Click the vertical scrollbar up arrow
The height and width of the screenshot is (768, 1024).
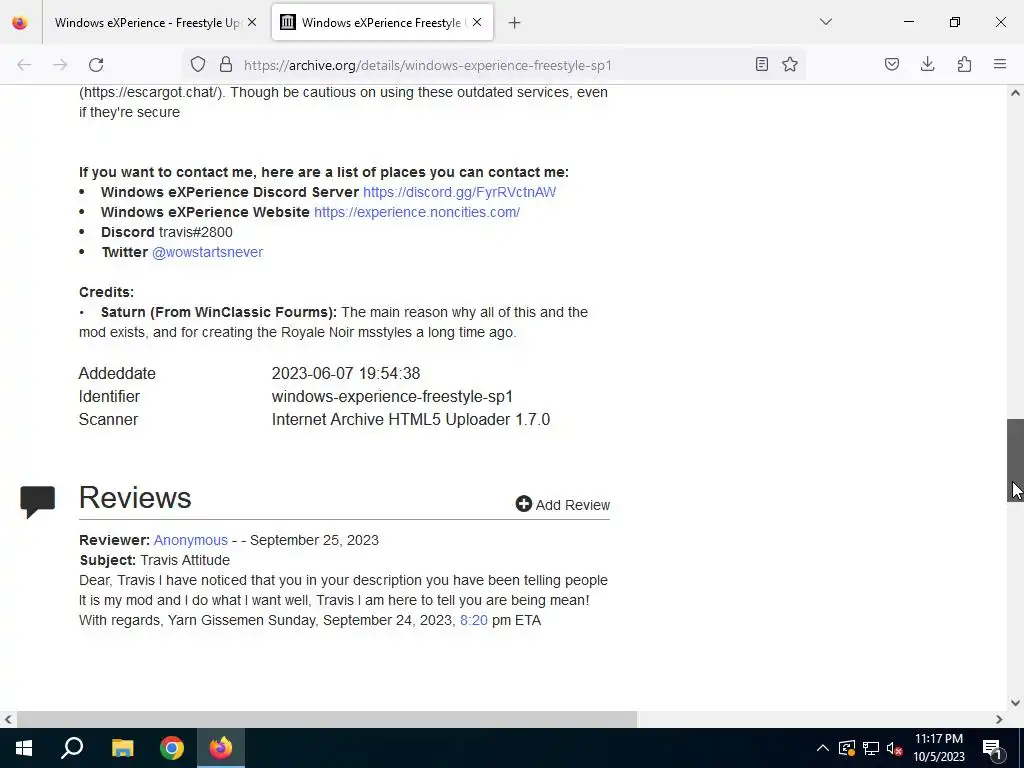click(x=1016, y=93)
